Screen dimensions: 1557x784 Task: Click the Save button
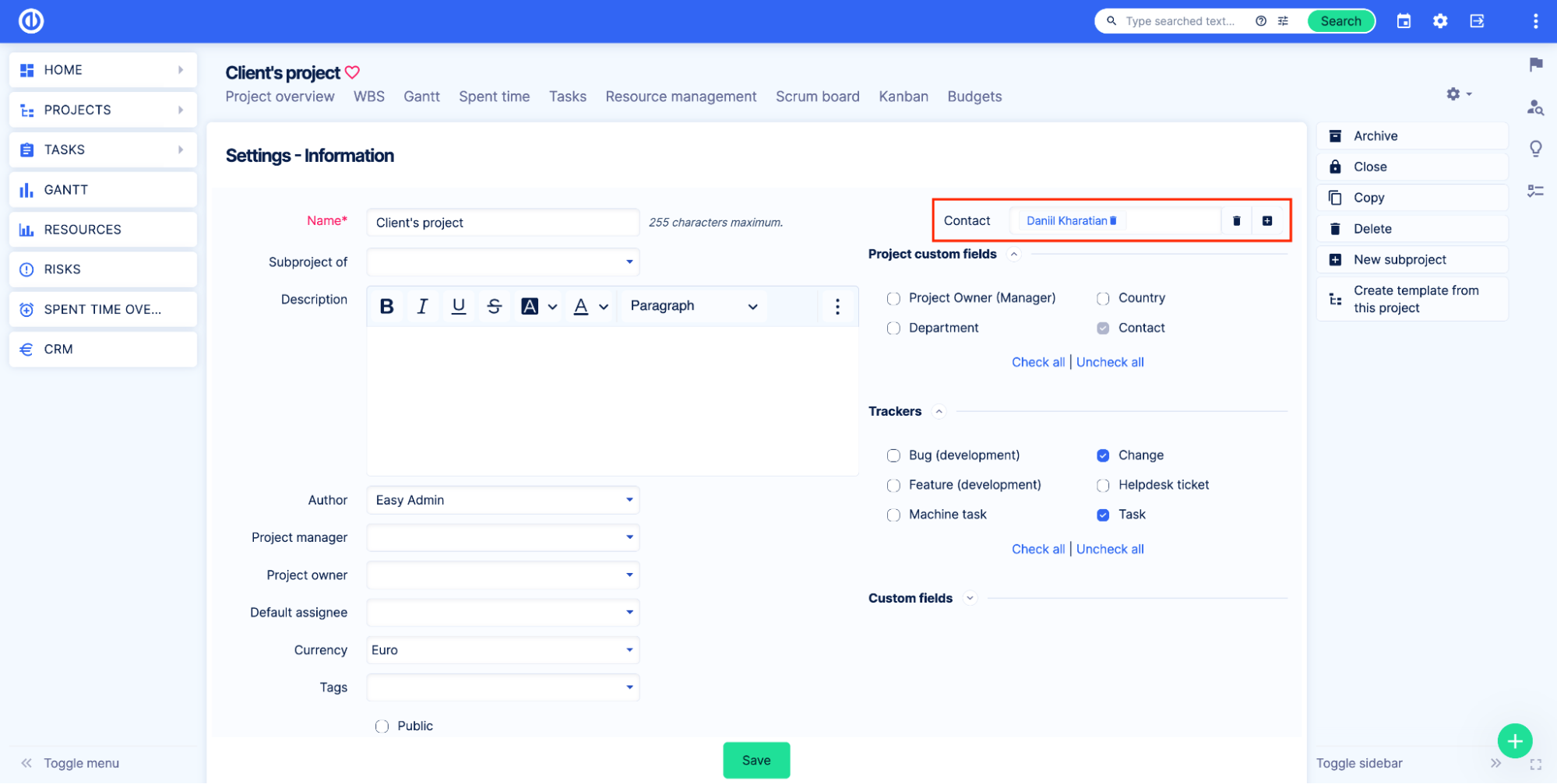(x=756, y=760)
